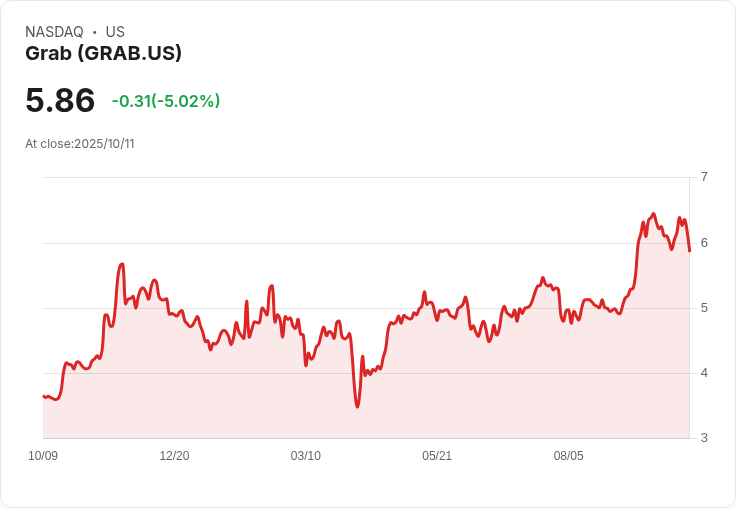Select the 08/05 date on the axis

(x=568, y=456)
